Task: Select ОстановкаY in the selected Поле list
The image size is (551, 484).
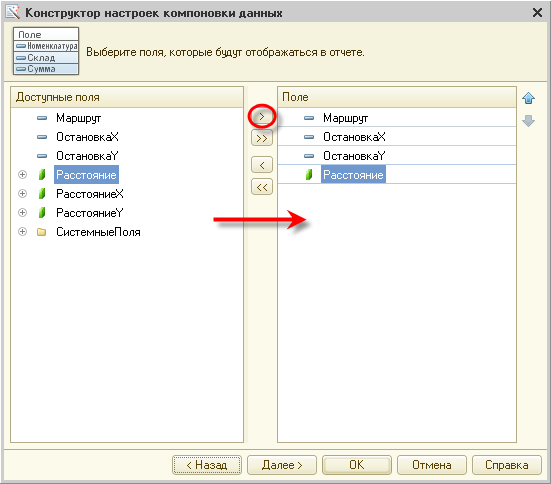Action: point(354,156)
